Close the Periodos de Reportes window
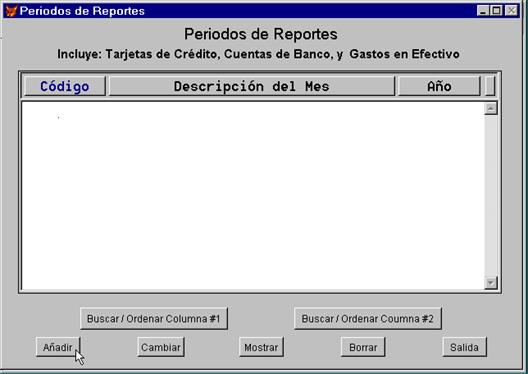The image size is (528, 374). click(x=511, y=11)
